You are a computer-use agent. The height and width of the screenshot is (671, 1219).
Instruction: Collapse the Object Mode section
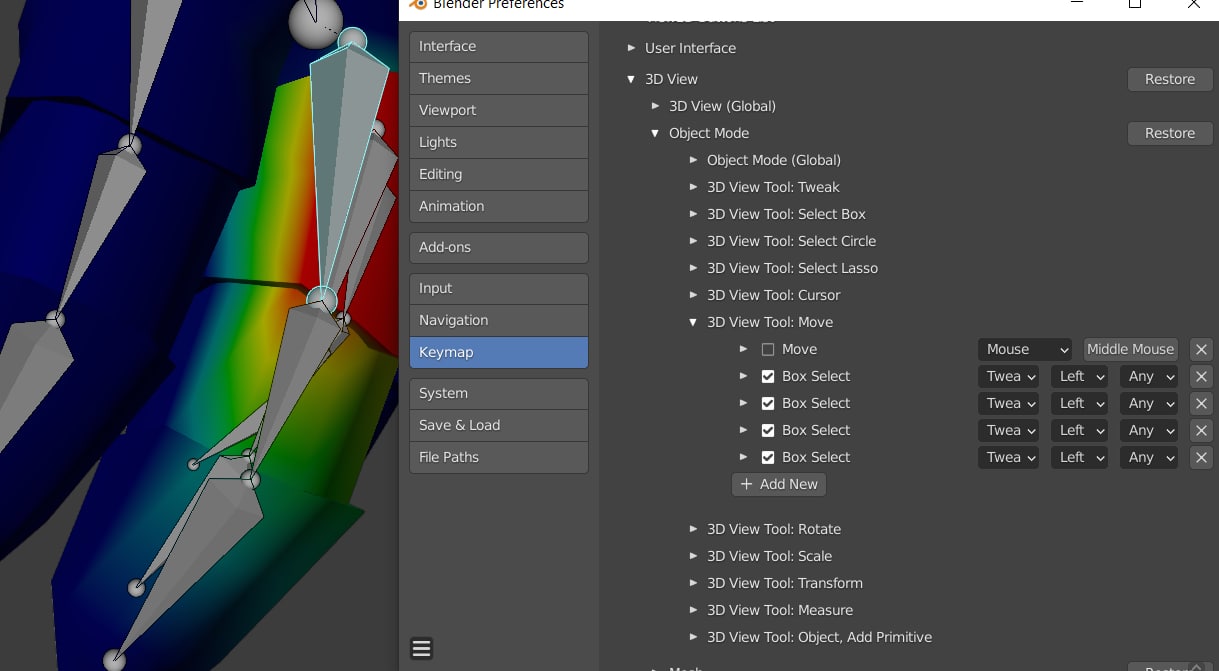click(x=655, y=133)
